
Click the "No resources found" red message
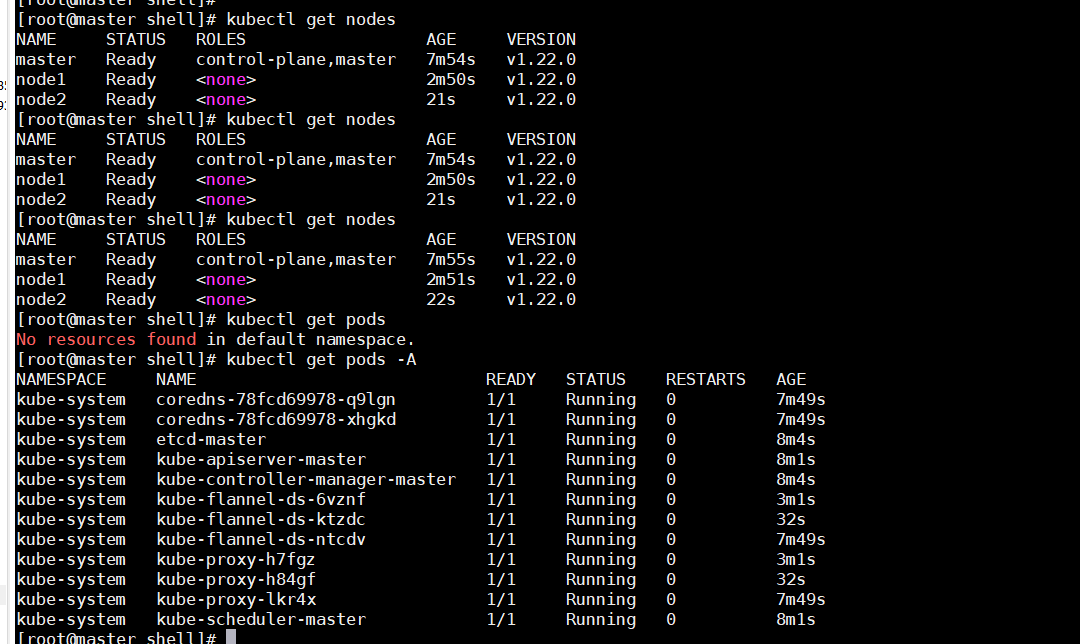(106, 340)
